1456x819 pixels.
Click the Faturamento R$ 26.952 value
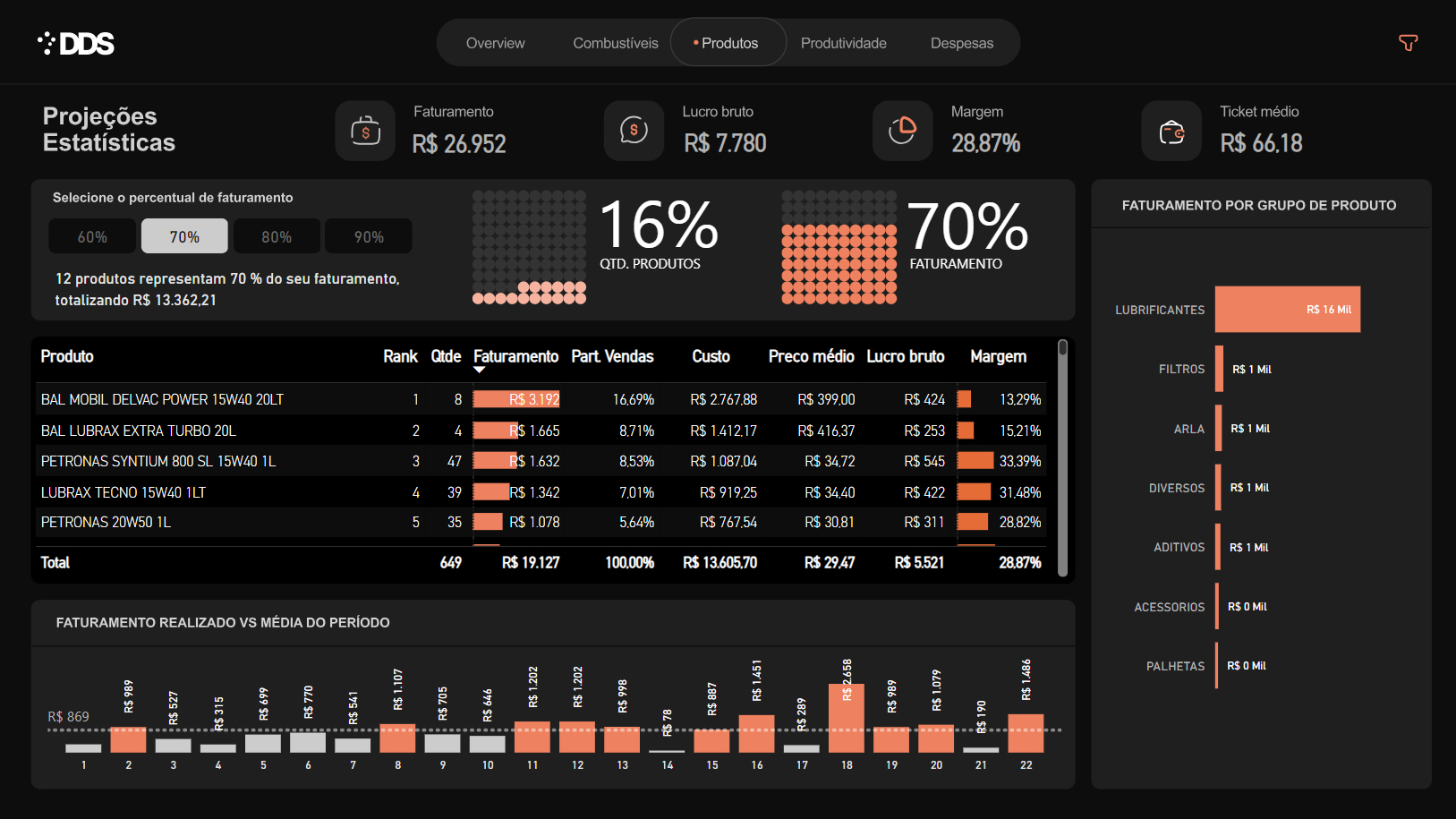[459, 143]
